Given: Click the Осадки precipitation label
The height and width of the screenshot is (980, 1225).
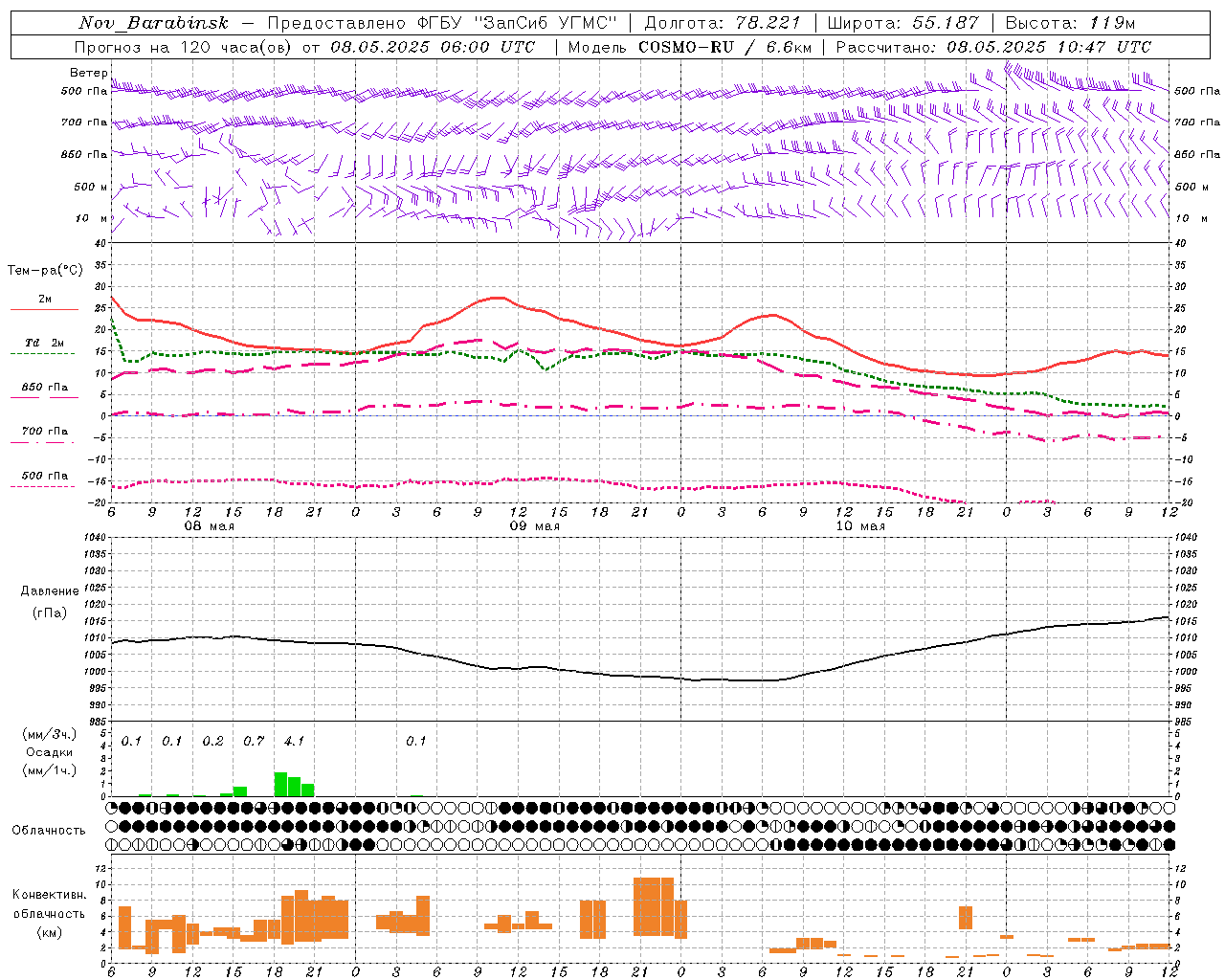Looking at the screenshot, I should point(50,752).
